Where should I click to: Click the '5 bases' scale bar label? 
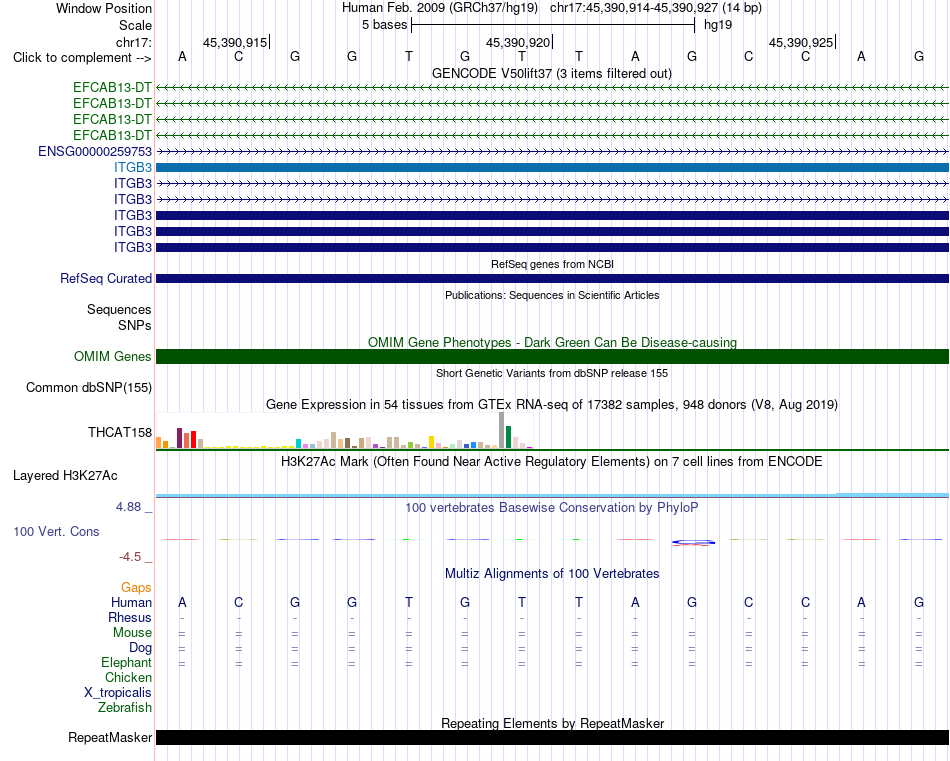(385, 25)
